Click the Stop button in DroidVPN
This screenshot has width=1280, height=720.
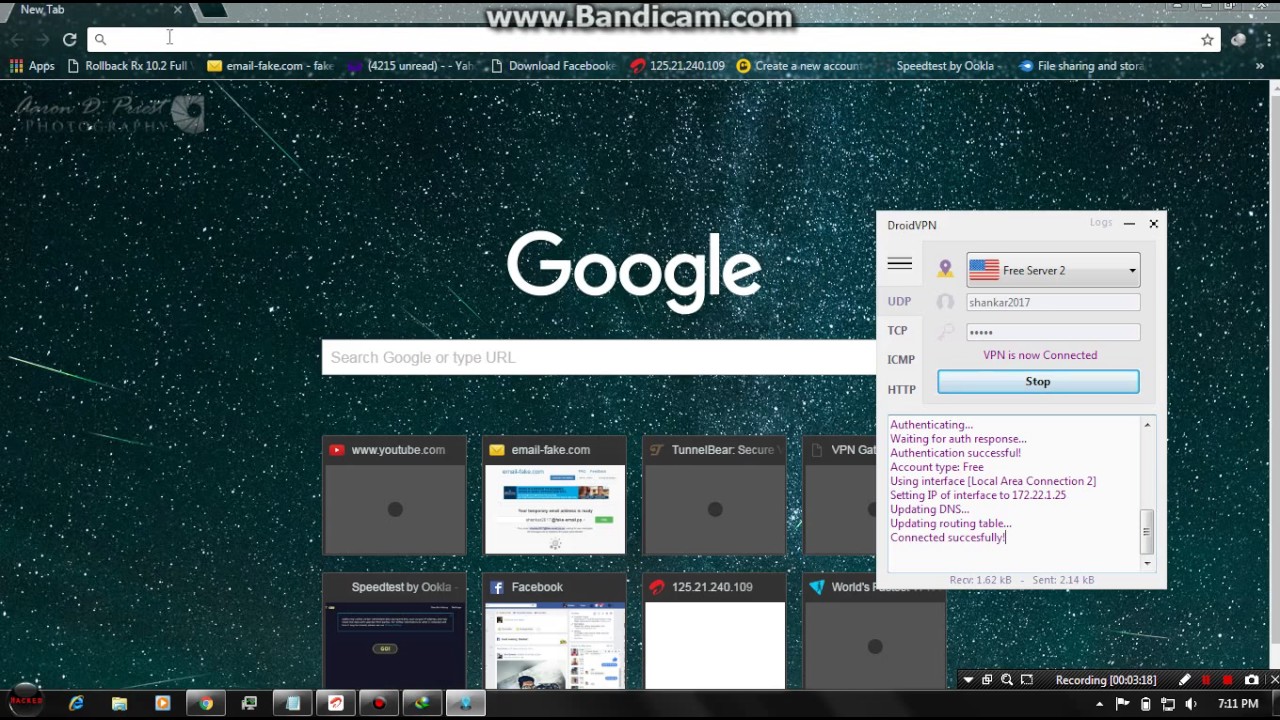click(1038, 381)
